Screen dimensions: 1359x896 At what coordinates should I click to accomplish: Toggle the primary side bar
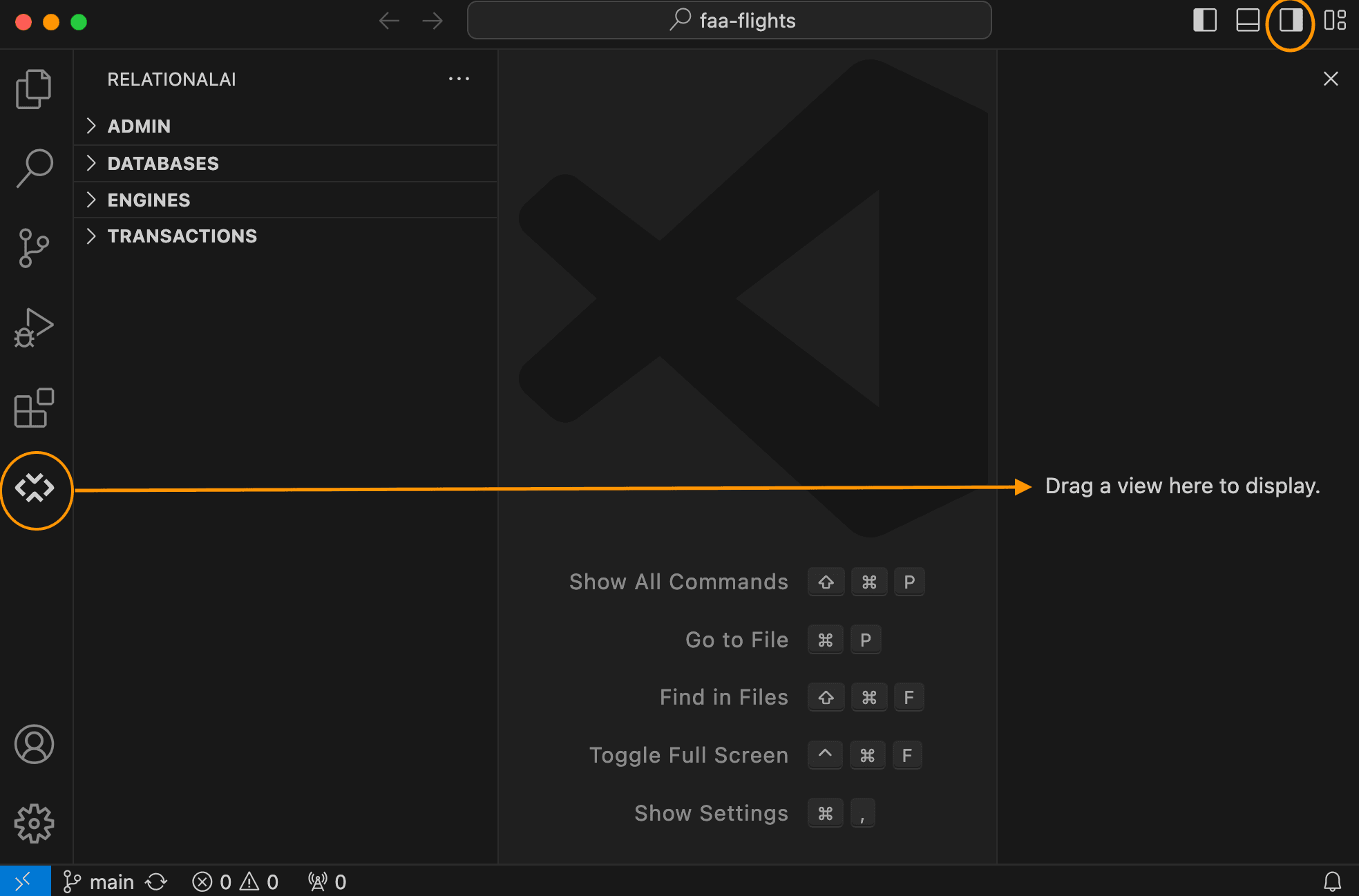coord(1205,20)
